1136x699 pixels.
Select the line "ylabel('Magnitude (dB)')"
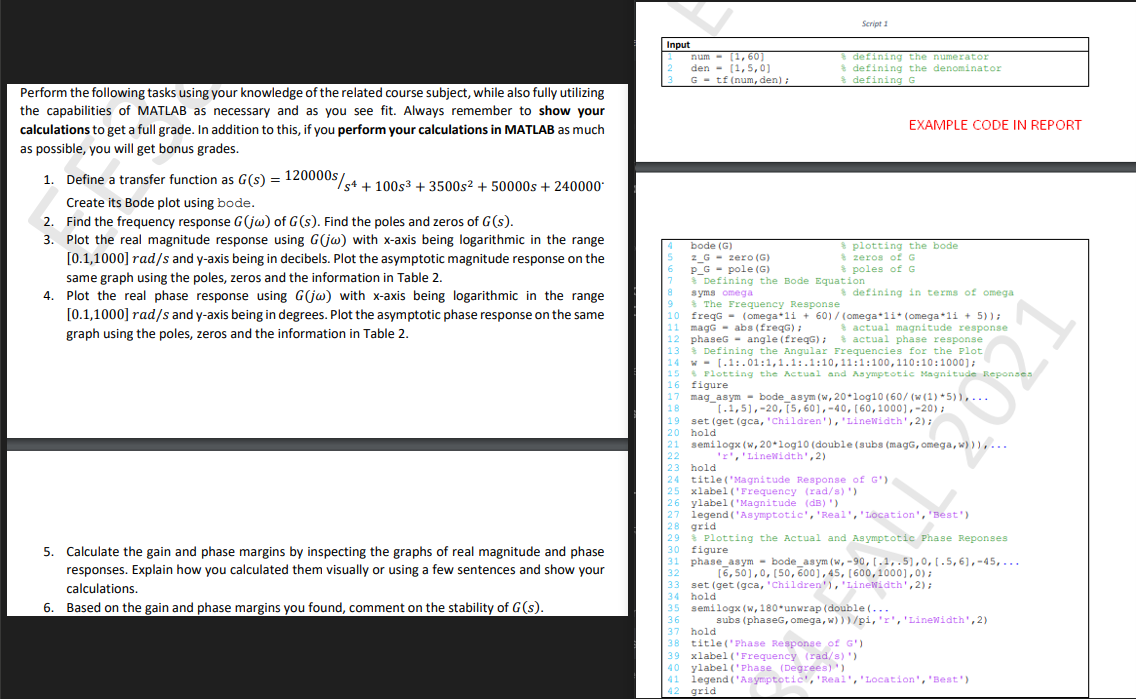click(x=765, y=503)
